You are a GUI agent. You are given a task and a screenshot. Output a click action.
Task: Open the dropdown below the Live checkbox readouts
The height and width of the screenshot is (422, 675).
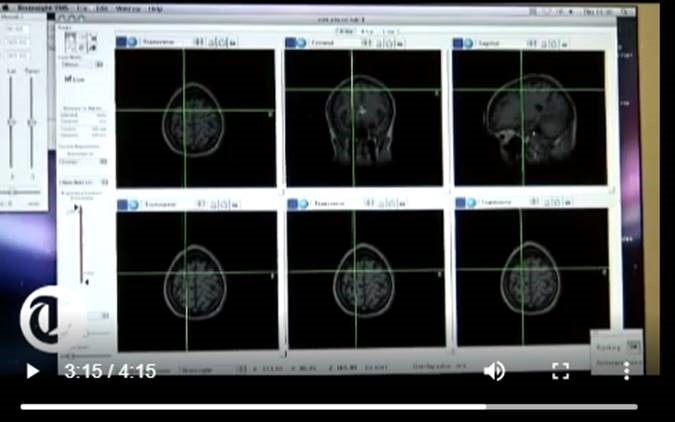[82, 161]
